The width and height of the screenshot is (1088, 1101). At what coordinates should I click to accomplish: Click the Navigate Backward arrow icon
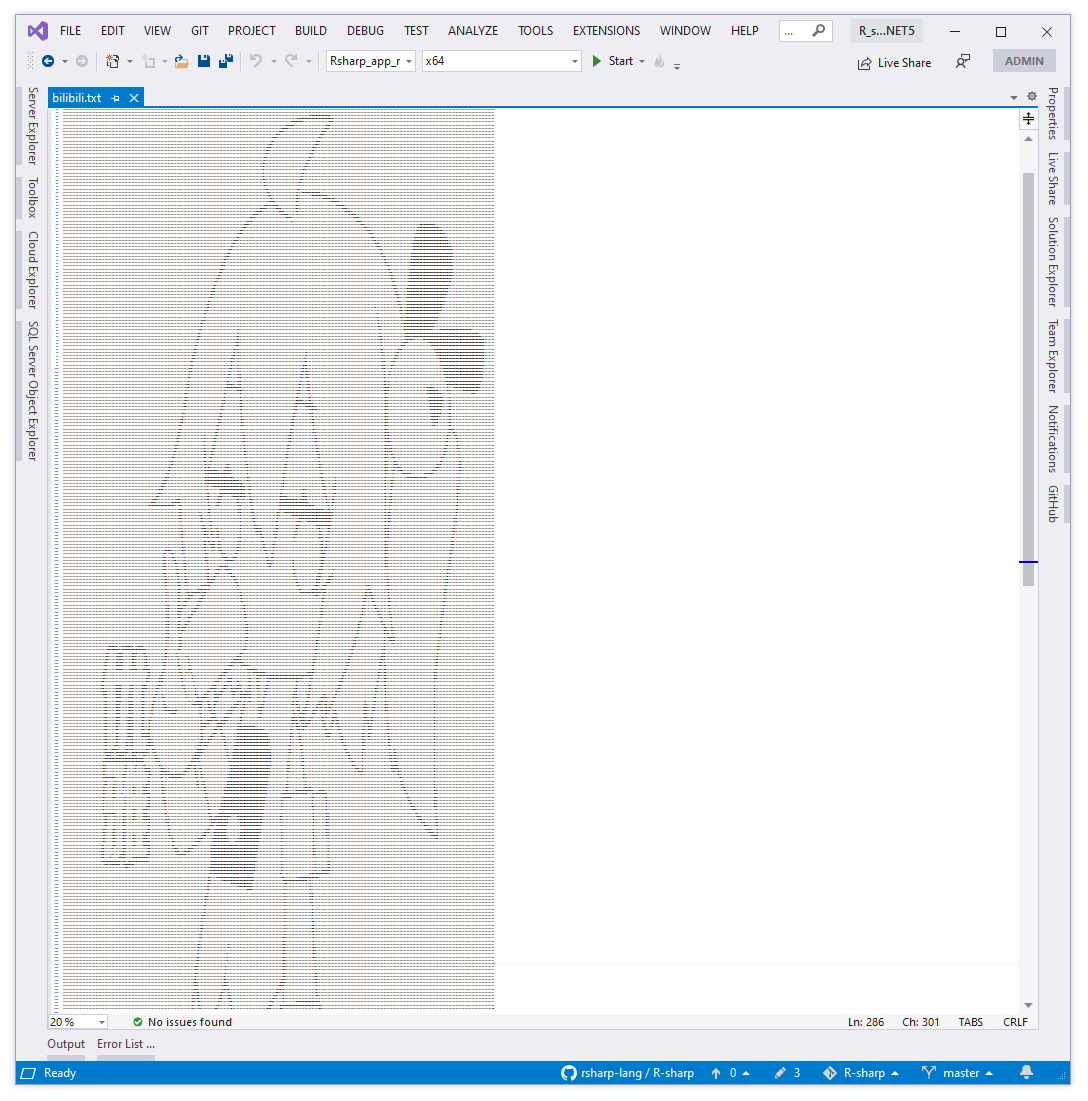pyautogui.click(x=48, y=61)
